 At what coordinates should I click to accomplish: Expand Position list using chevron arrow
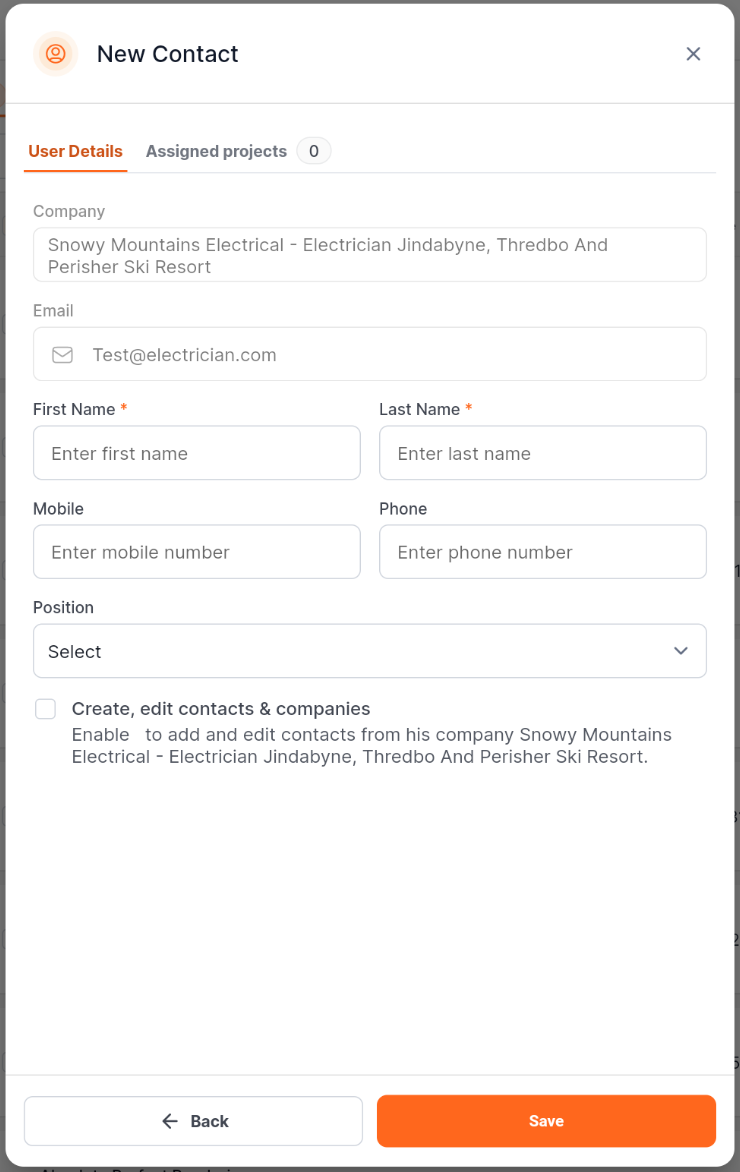click(681, 651)
